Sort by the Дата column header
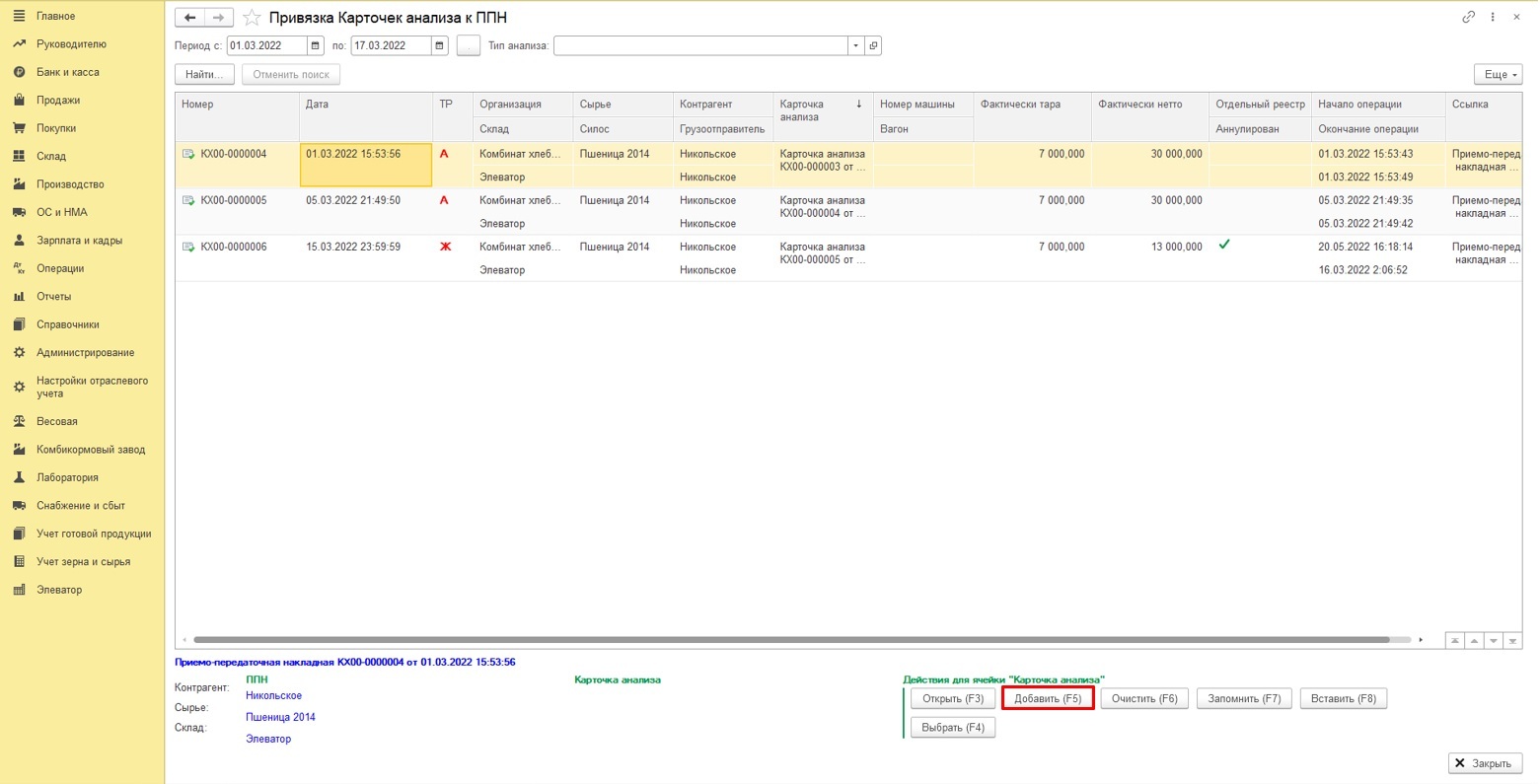Image resolution: width=1540 pixels, height=784 pixels. [x=366, y=116]
